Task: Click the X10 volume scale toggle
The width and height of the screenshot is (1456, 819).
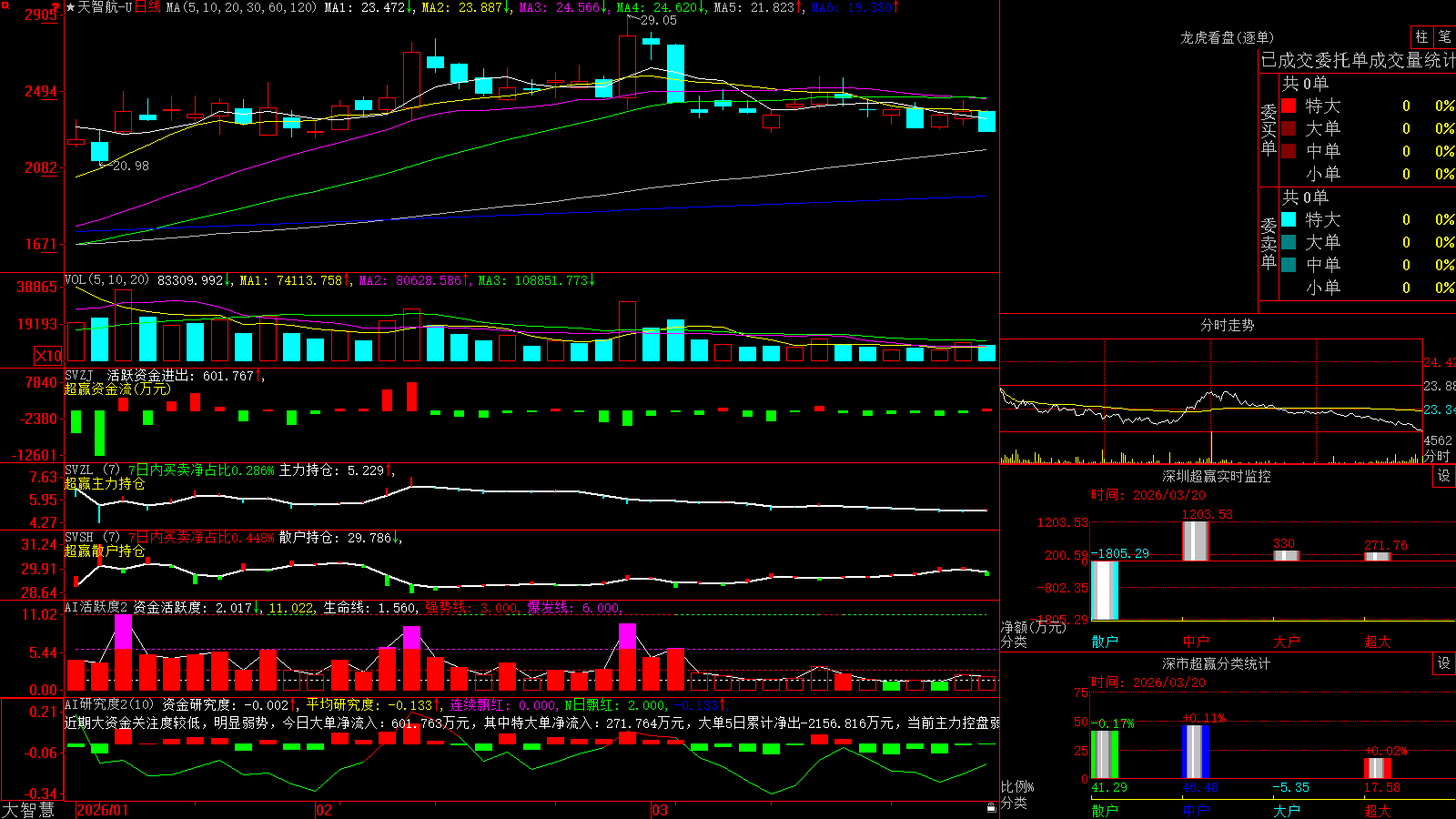Action: (48, 356)
